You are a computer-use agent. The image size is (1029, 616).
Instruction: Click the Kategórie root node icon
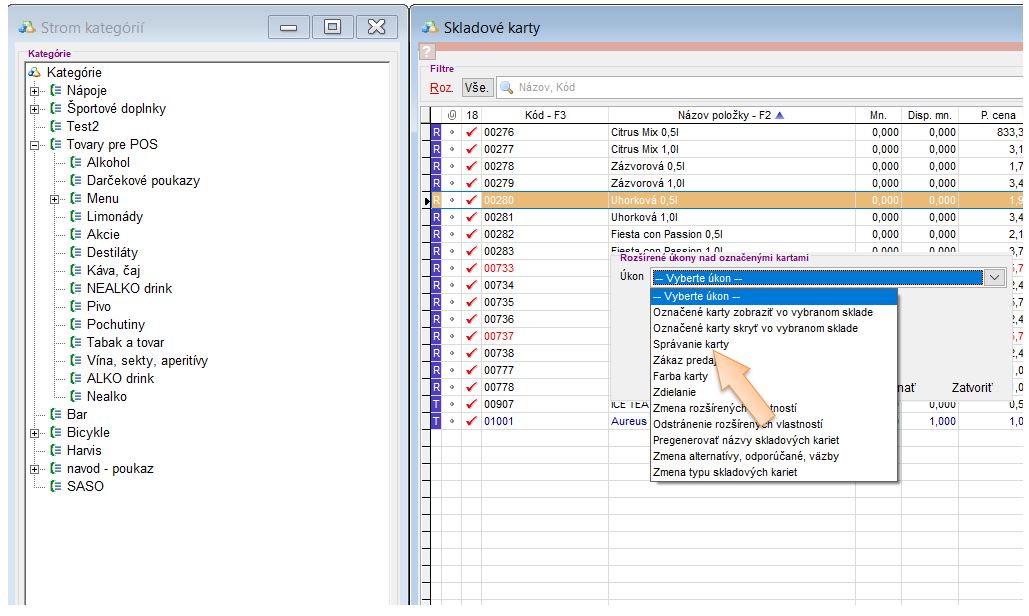(35, 72)
